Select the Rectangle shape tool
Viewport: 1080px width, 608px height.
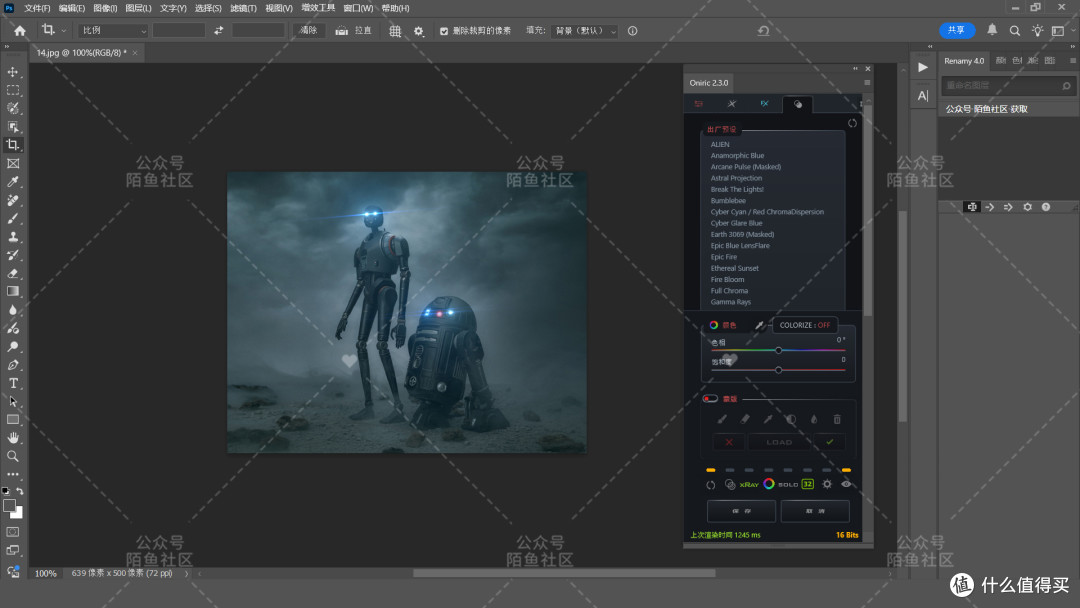point(13,419)
